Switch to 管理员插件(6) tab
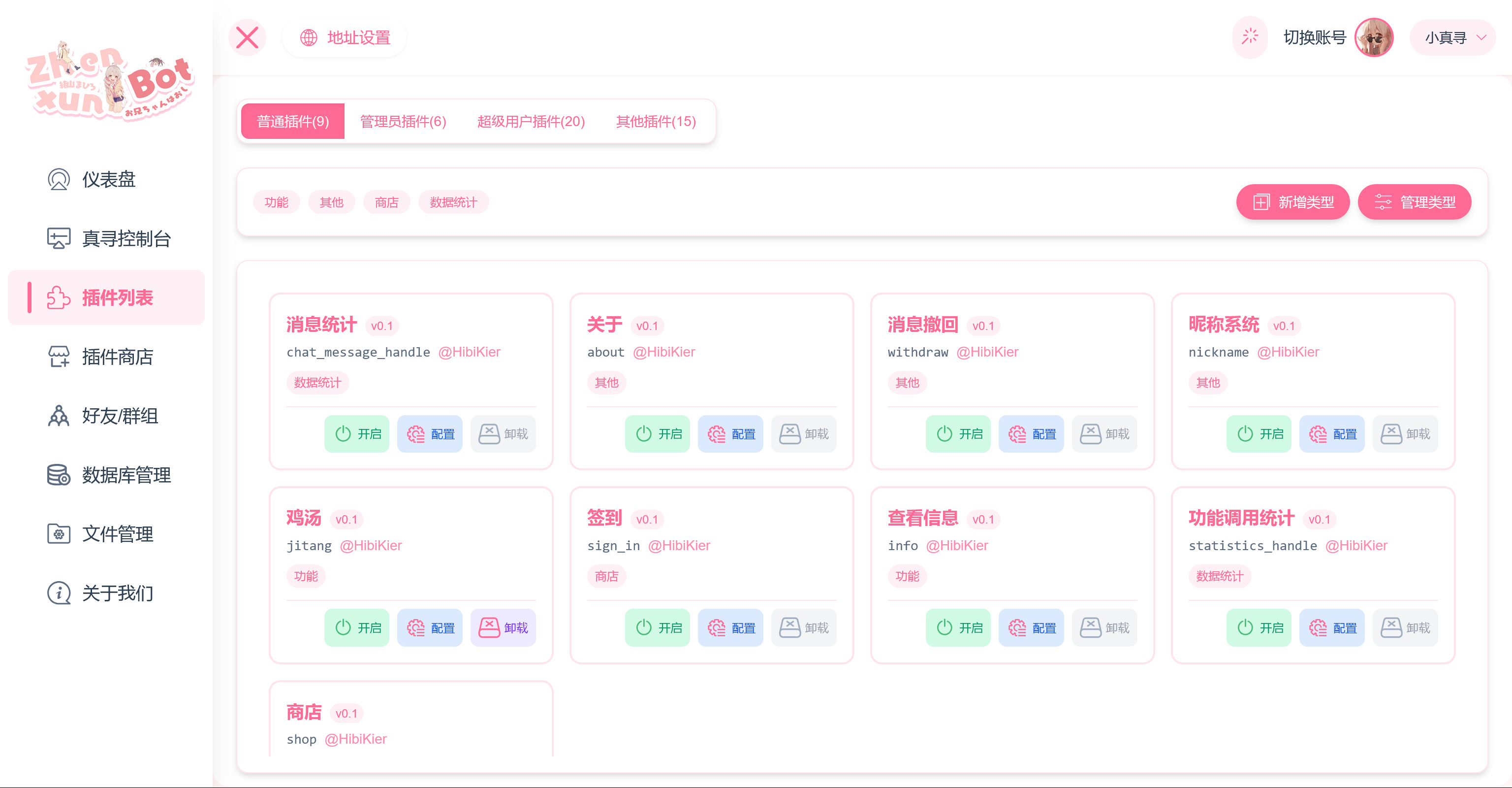Image resolution: width=1512 pixels, height=788 pixels. (403, 121)
